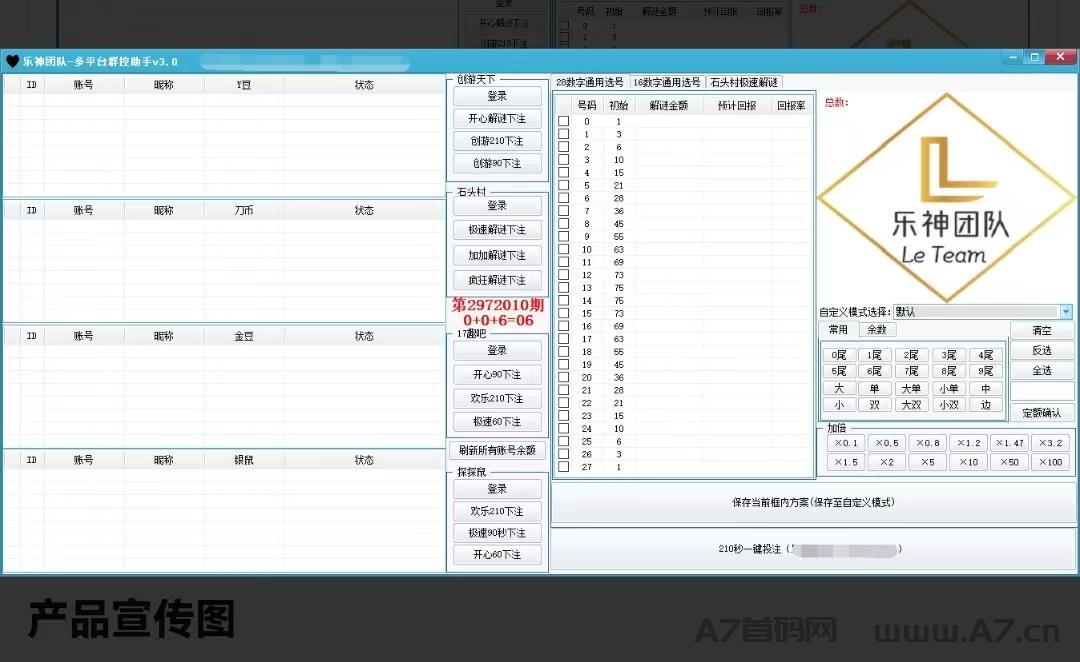Switch to the 常用 tab
Screen dimensions: 1080x662
coord(838,330)
